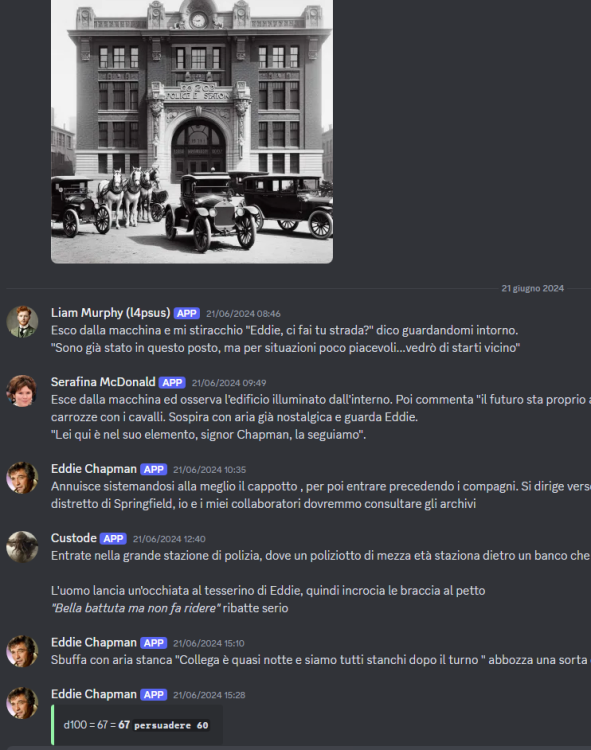Open Serafina McDonald username profile

(103, 382)
